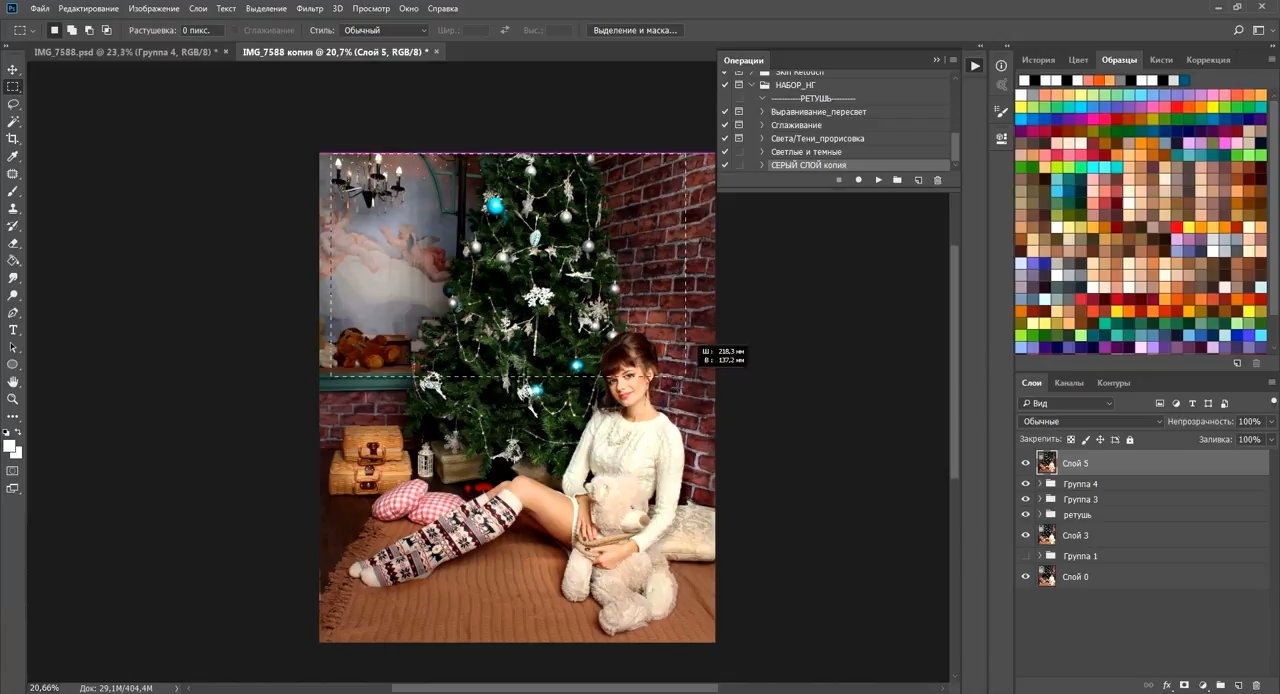Image resolution: width=1280 pixels, height=694 pixels.
Task: Create a new layer in Layers panel
Action: (x=1239, y=685)
